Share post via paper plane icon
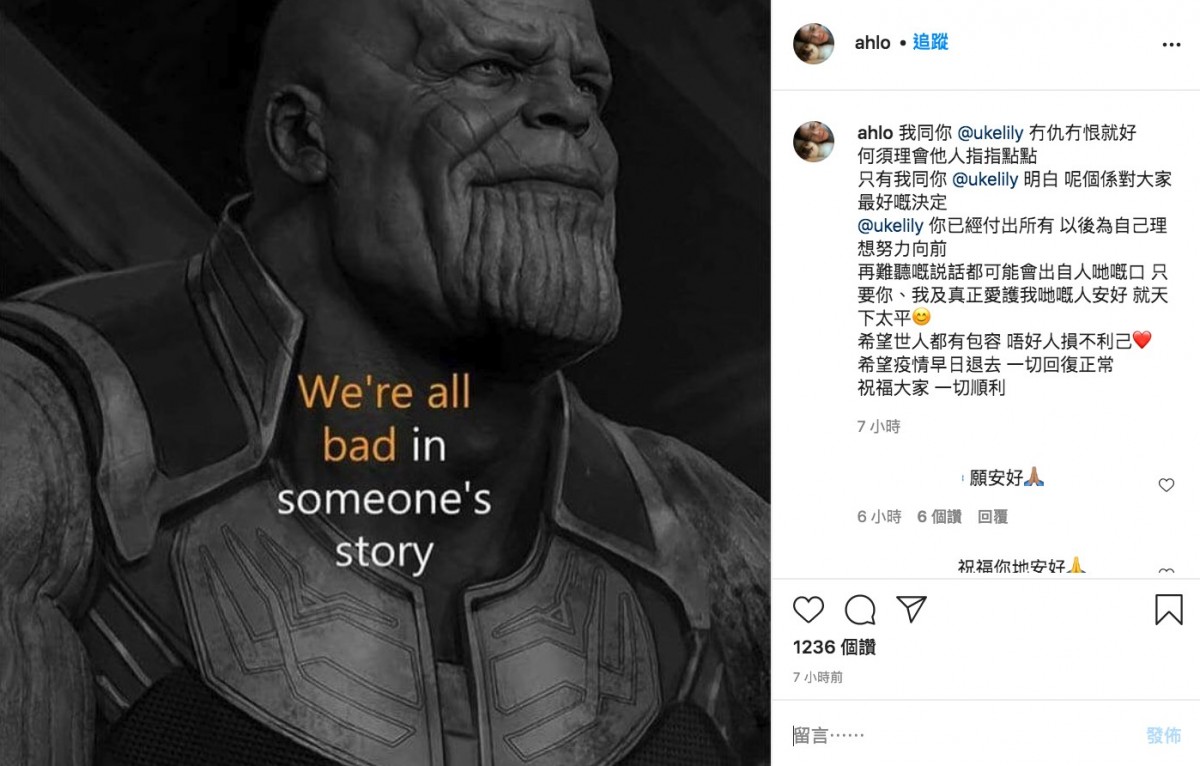 (x=911, y=609)
